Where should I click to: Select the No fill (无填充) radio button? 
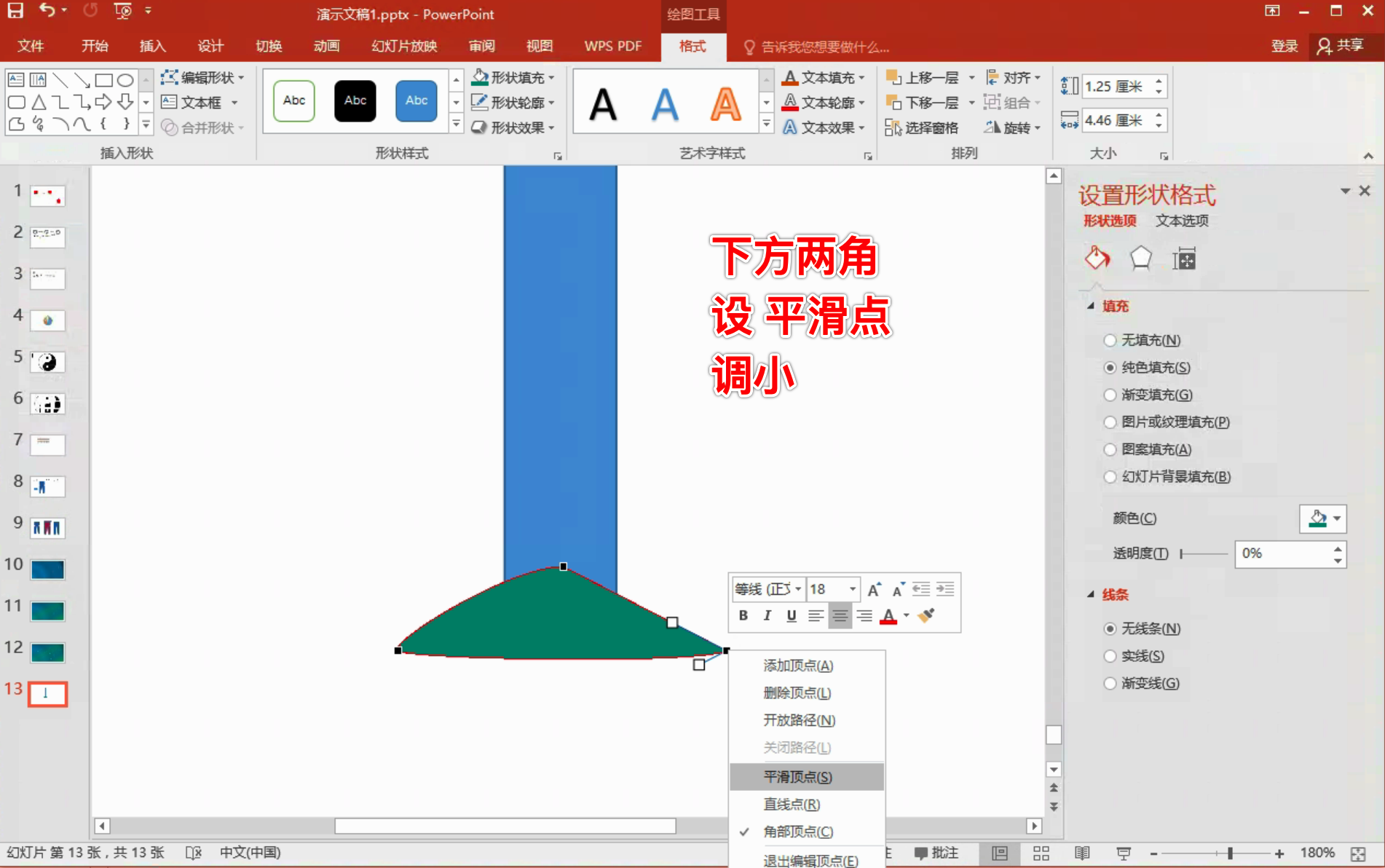coord(1110,340)
